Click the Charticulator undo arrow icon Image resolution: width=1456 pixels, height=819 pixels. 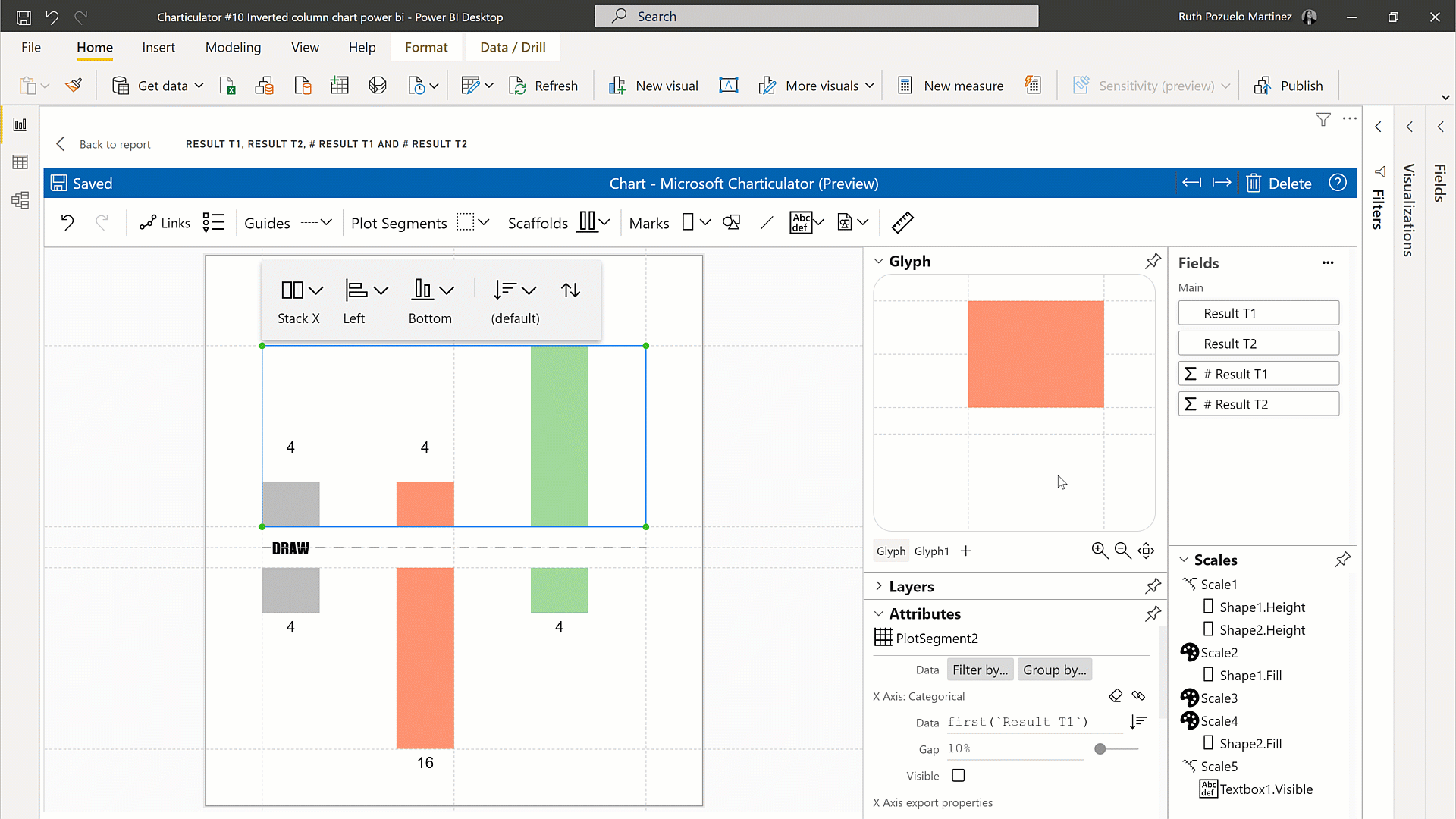(67, 222)
